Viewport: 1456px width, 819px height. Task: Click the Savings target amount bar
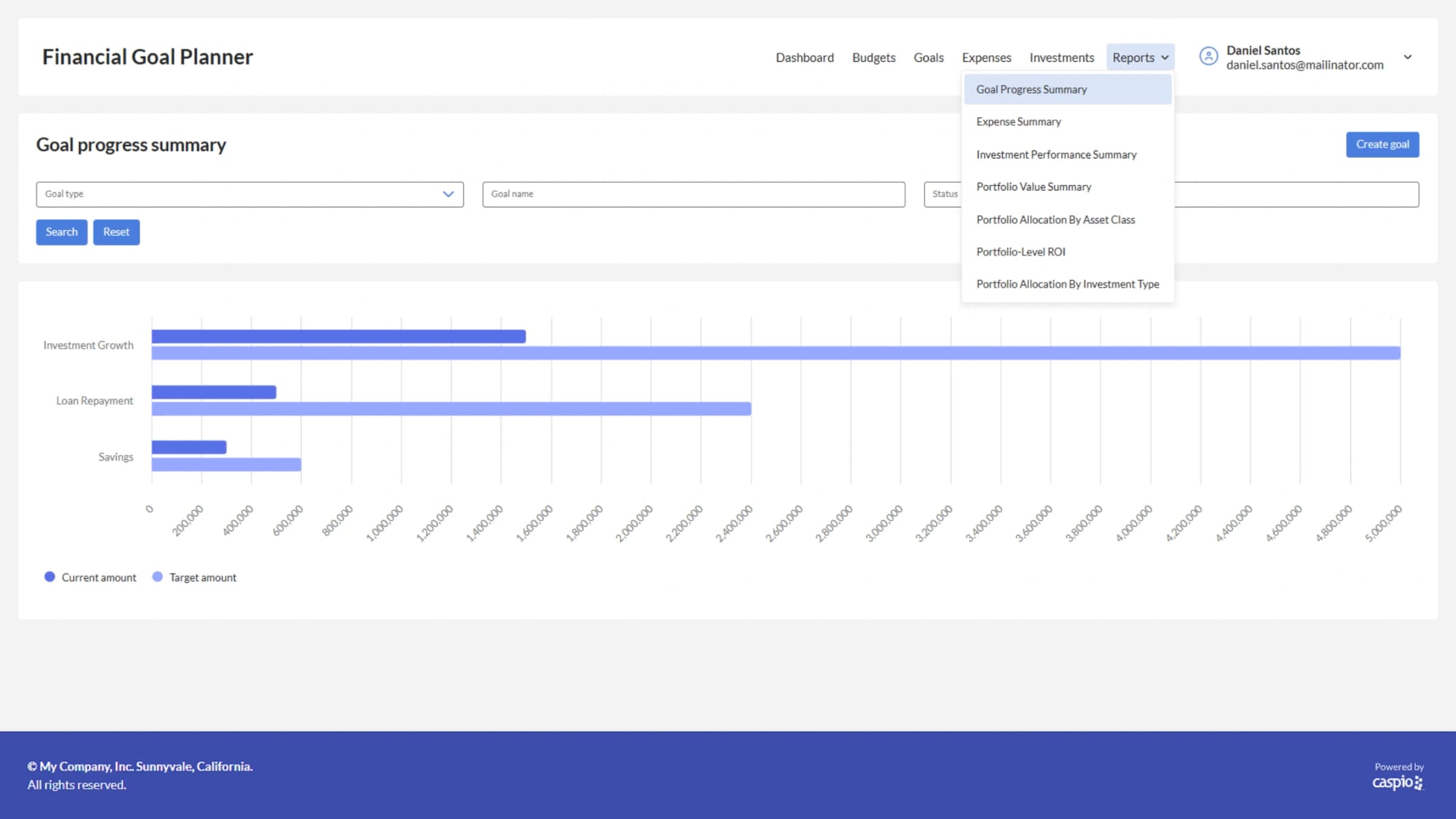pos(226,465)
